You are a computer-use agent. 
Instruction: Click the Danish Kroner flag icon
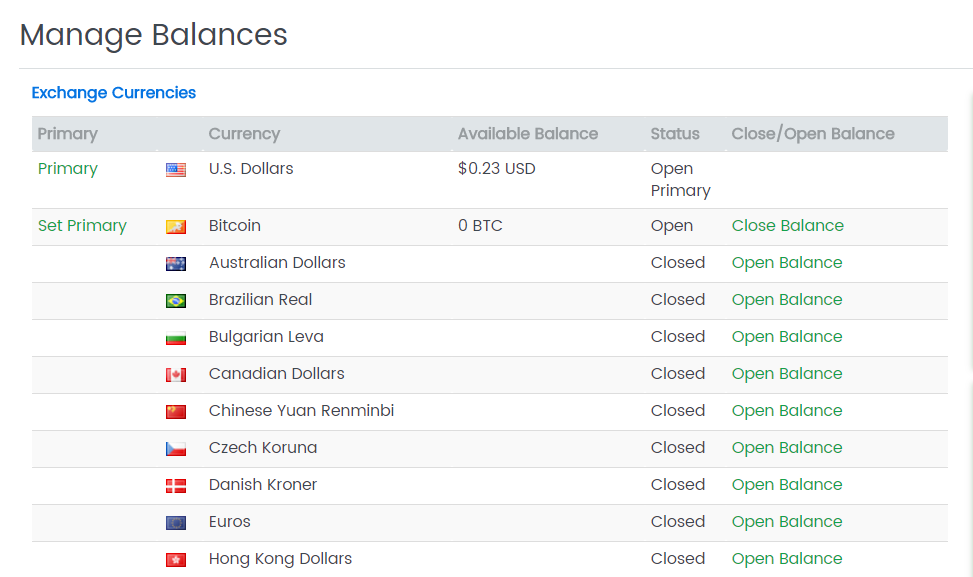point(176,486)
